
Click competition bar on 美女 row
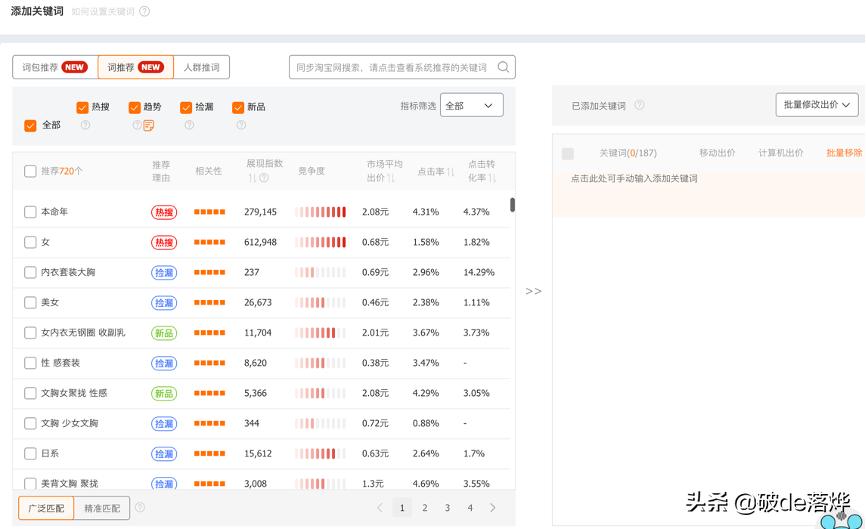tap(320, 303)
